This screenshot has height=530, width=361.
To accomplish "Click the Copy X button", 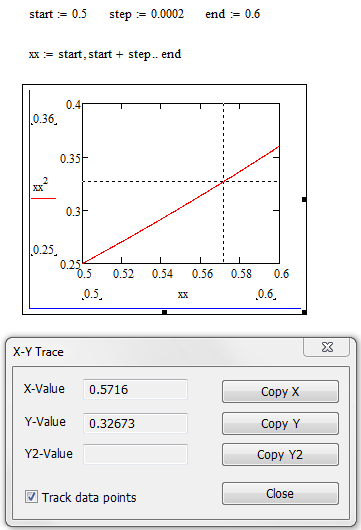I will click(x=280, y=391).
